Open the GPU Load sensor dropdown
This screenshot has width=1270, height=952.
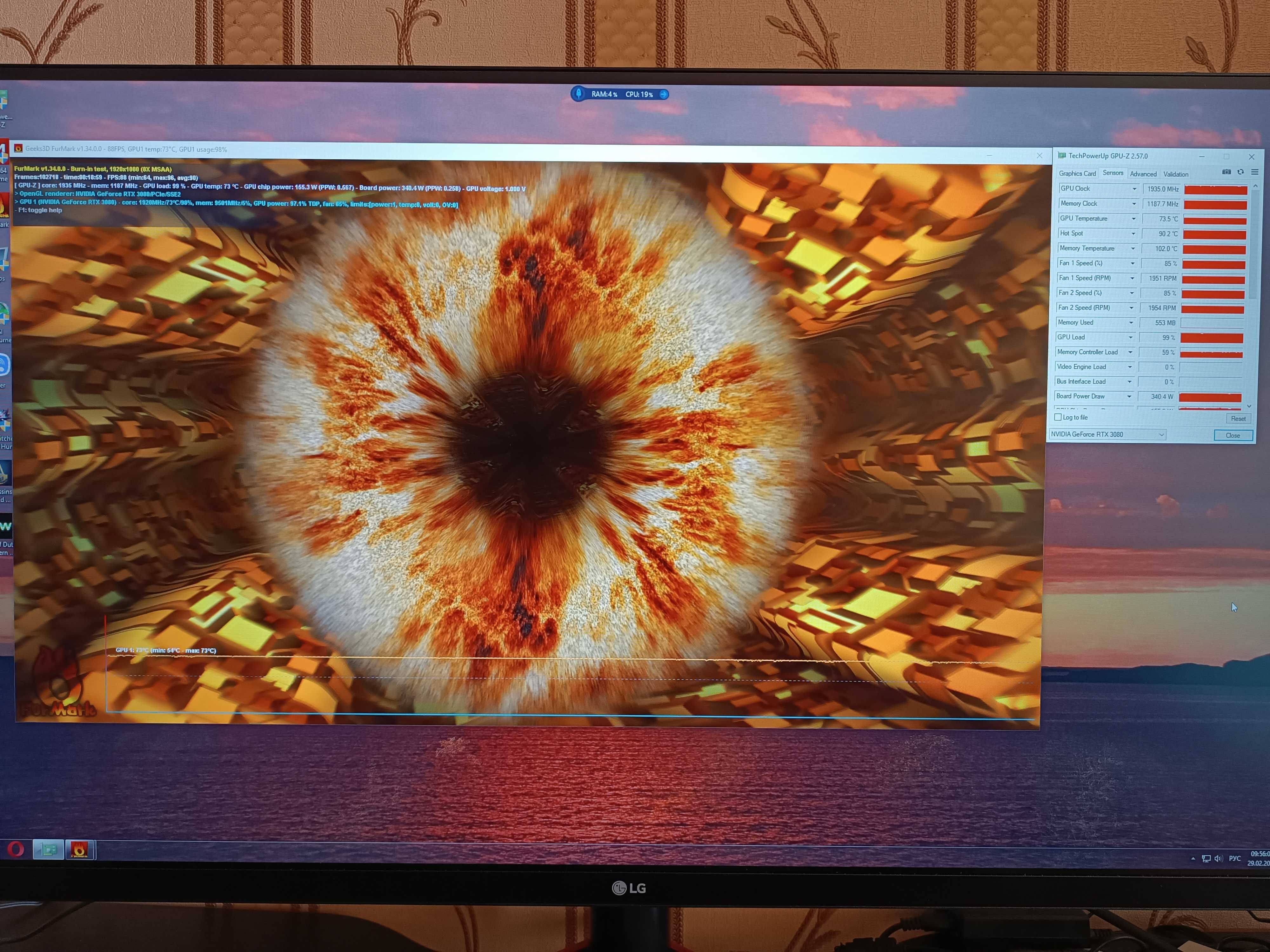click(1131, 337)
